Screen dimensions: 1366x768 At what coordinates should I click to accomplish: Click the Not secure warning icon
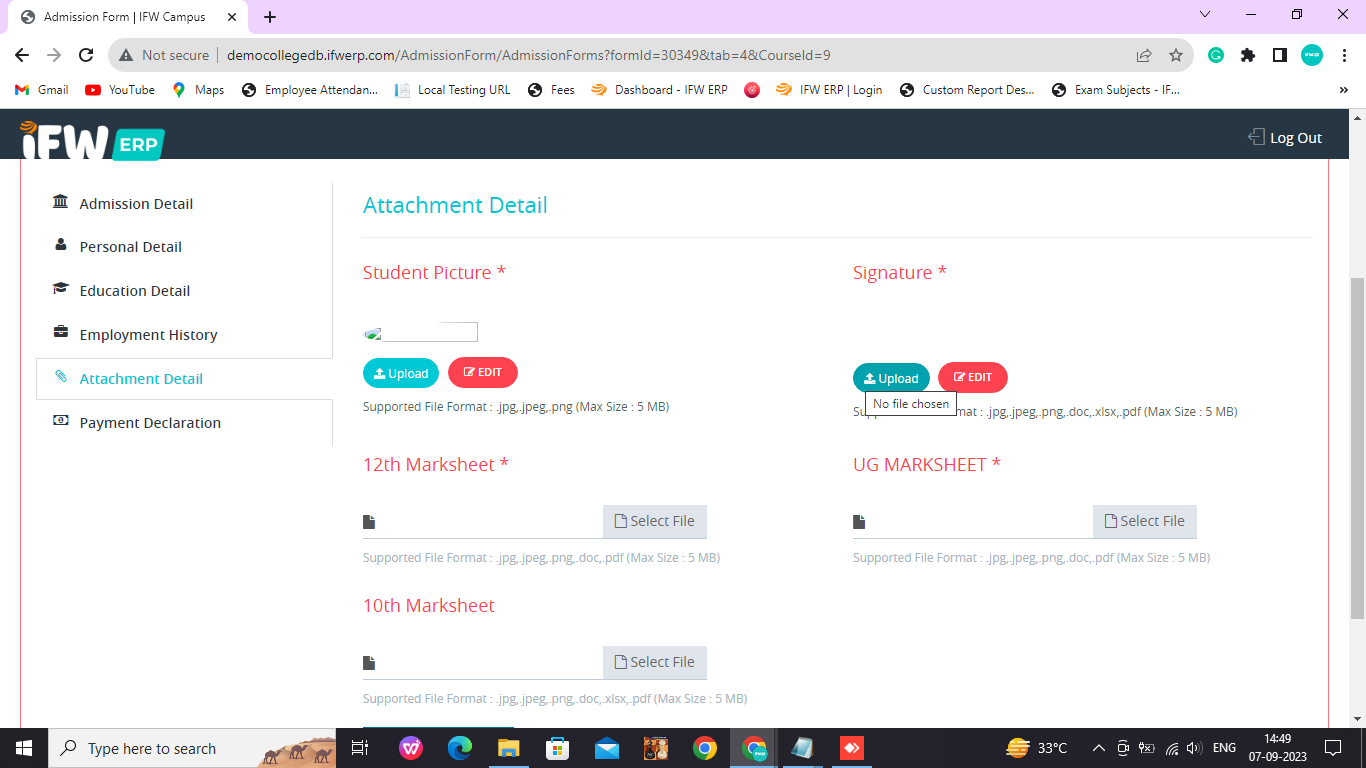coord(127,55)
